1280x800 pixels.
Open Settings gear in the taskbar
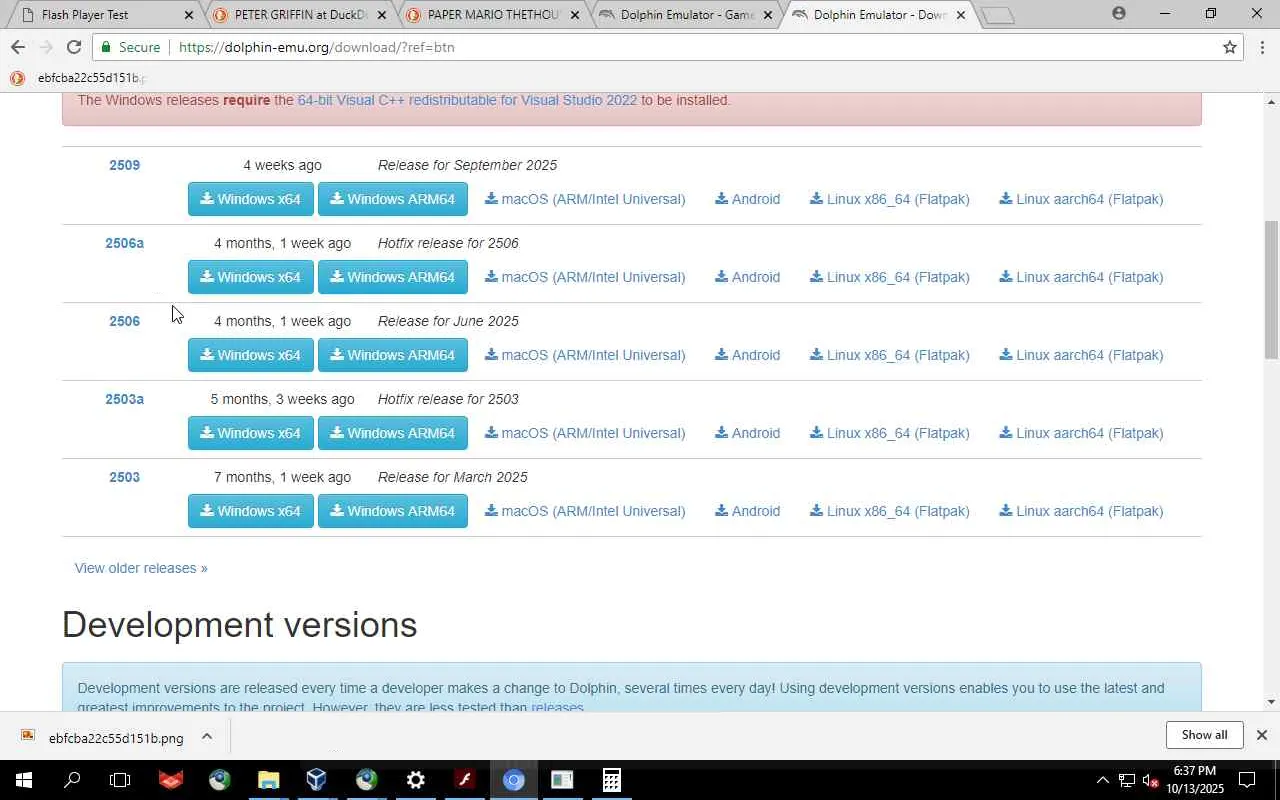415,780
